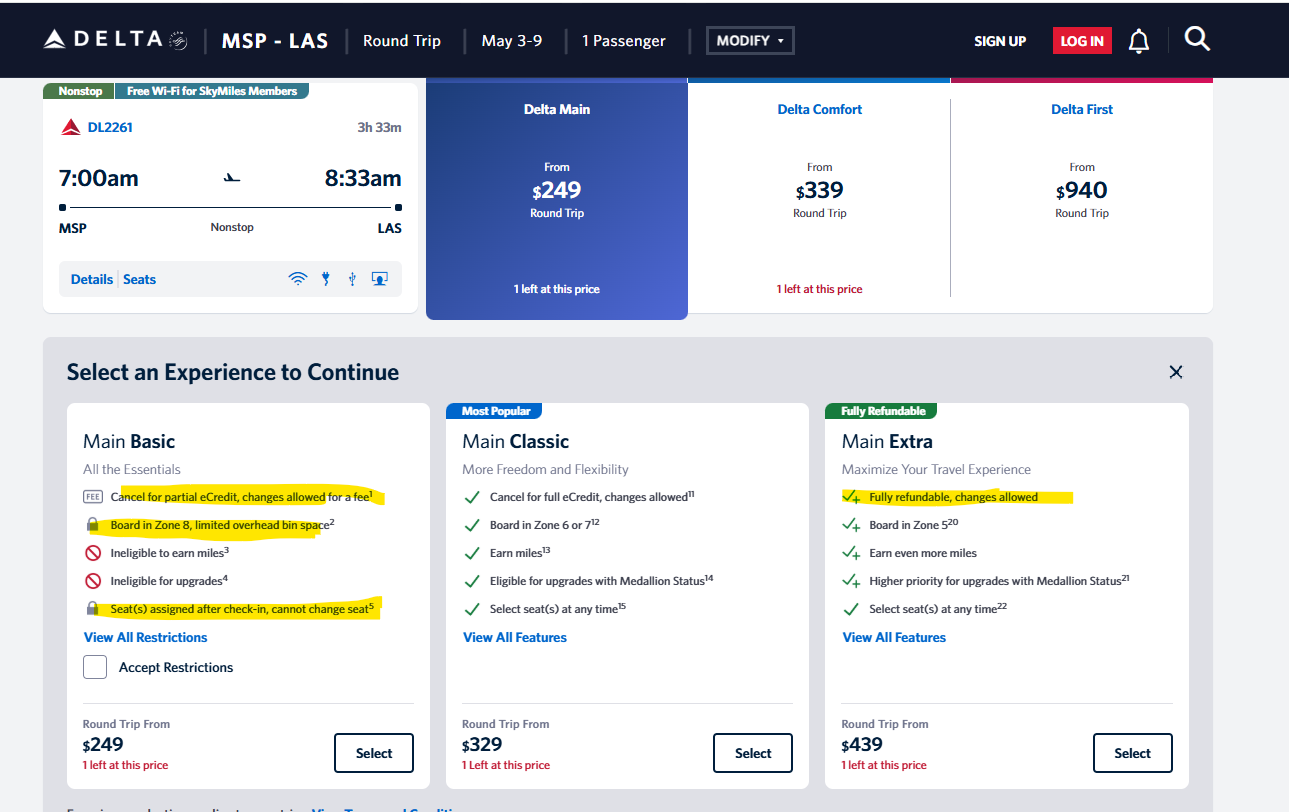Open the notifications bell
Image resolution: width=1289 pixels, height=812 pixels.
(x=1138, y=41)
